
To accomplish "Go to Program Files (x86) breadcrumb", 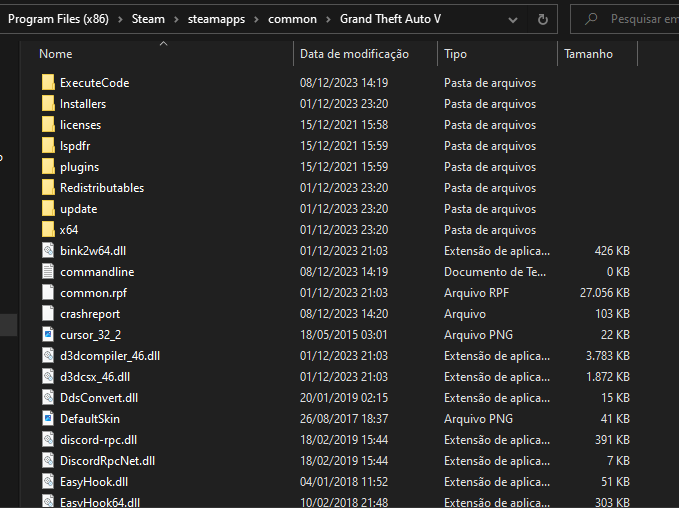I will [58, 19].
